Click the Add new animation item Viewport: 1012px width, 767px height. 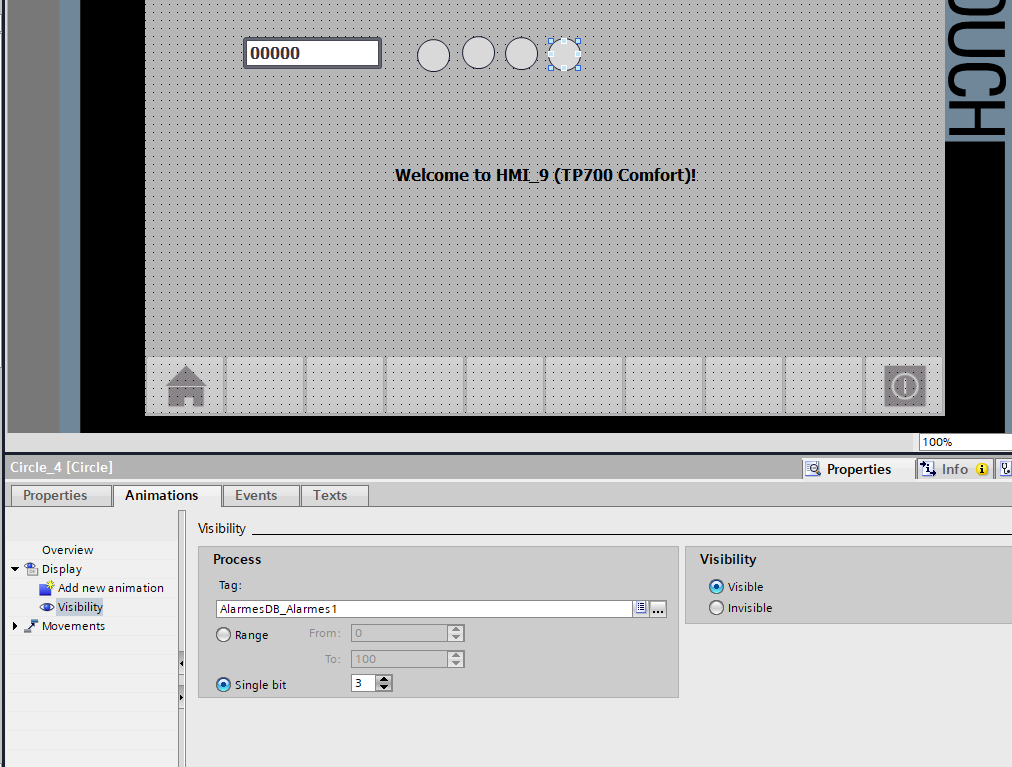coord(110,588)
